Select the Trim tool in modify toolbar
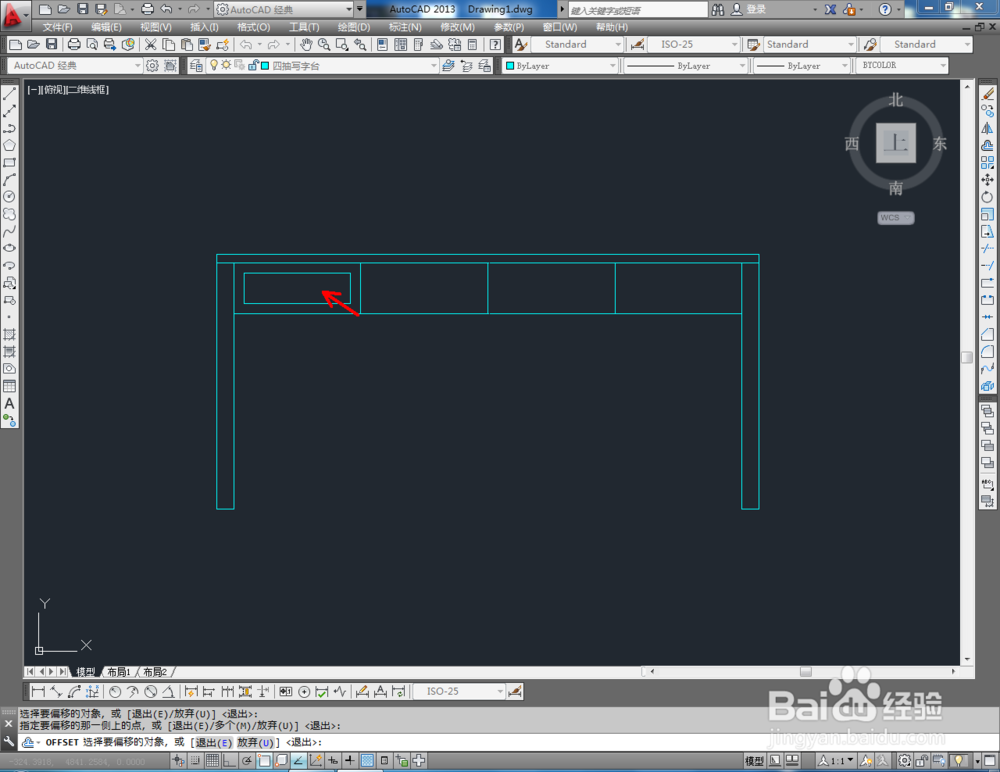The width and height of the screenshot is (1000, 772). (987, 249)
